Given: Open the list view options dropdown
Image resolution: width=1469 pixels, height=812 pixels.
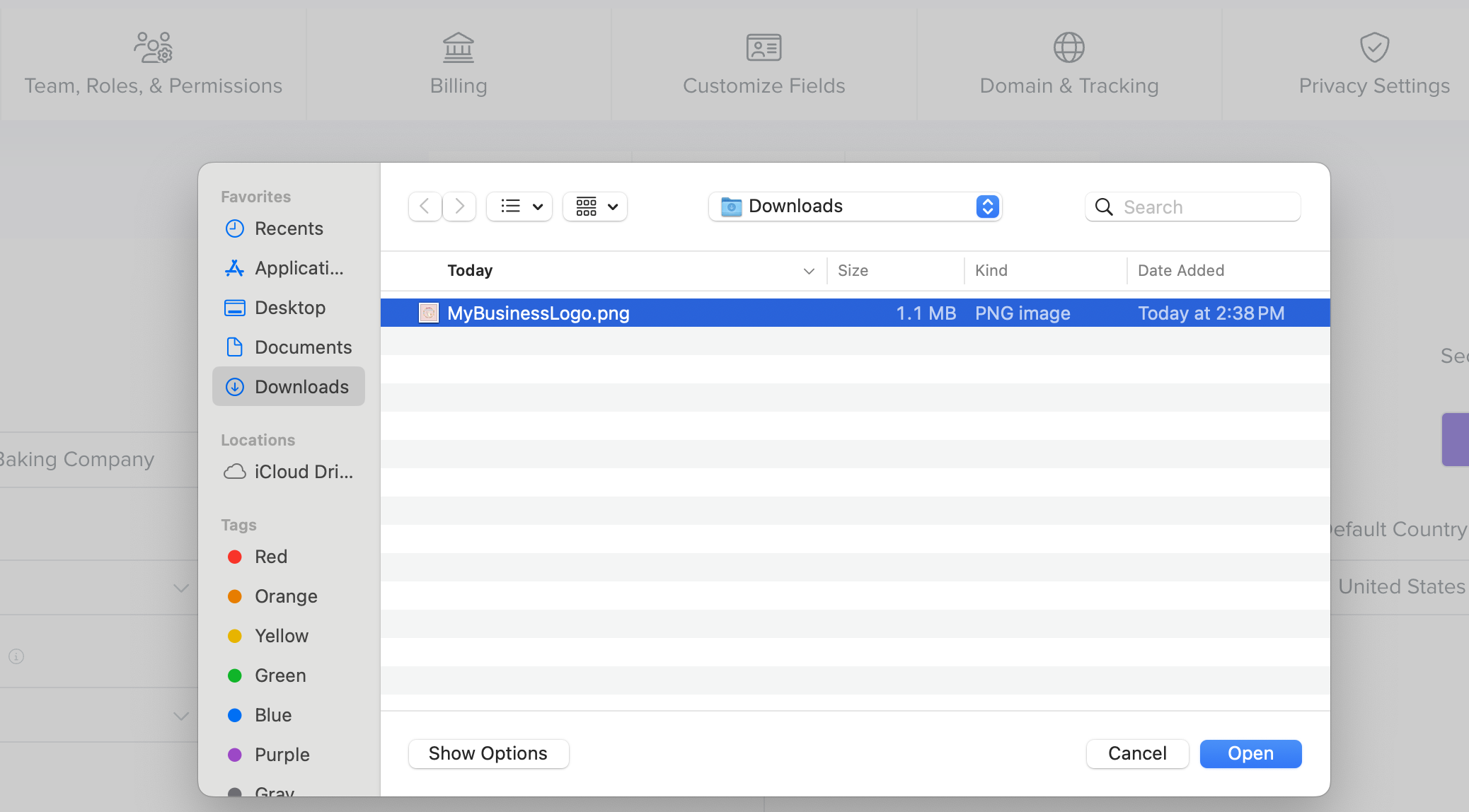Looking at the screenshot, I should (519, 207).
